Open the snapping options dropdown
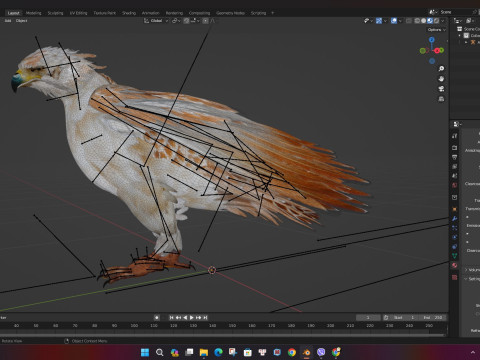Viewport: 480px width, 360px height. tap(195, 21)
